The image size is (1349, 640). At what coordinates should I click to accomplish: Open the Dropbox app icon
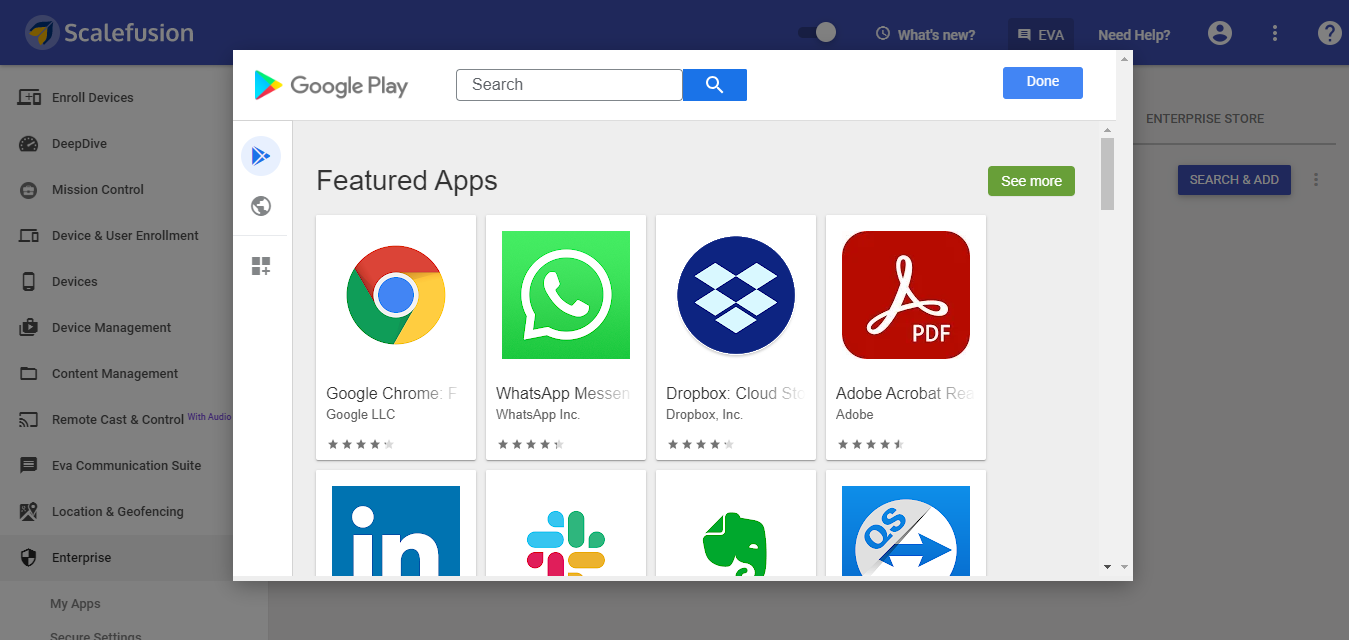736,295
